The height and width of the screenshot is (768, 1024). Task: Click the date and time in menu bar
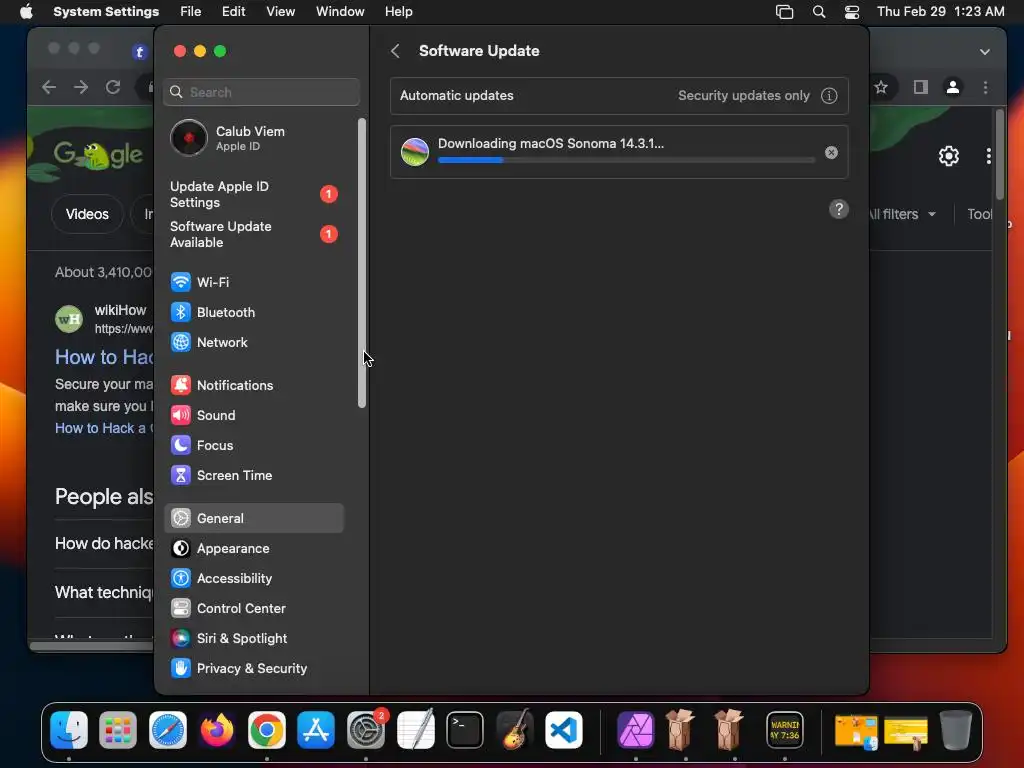[x=940, y=12]
